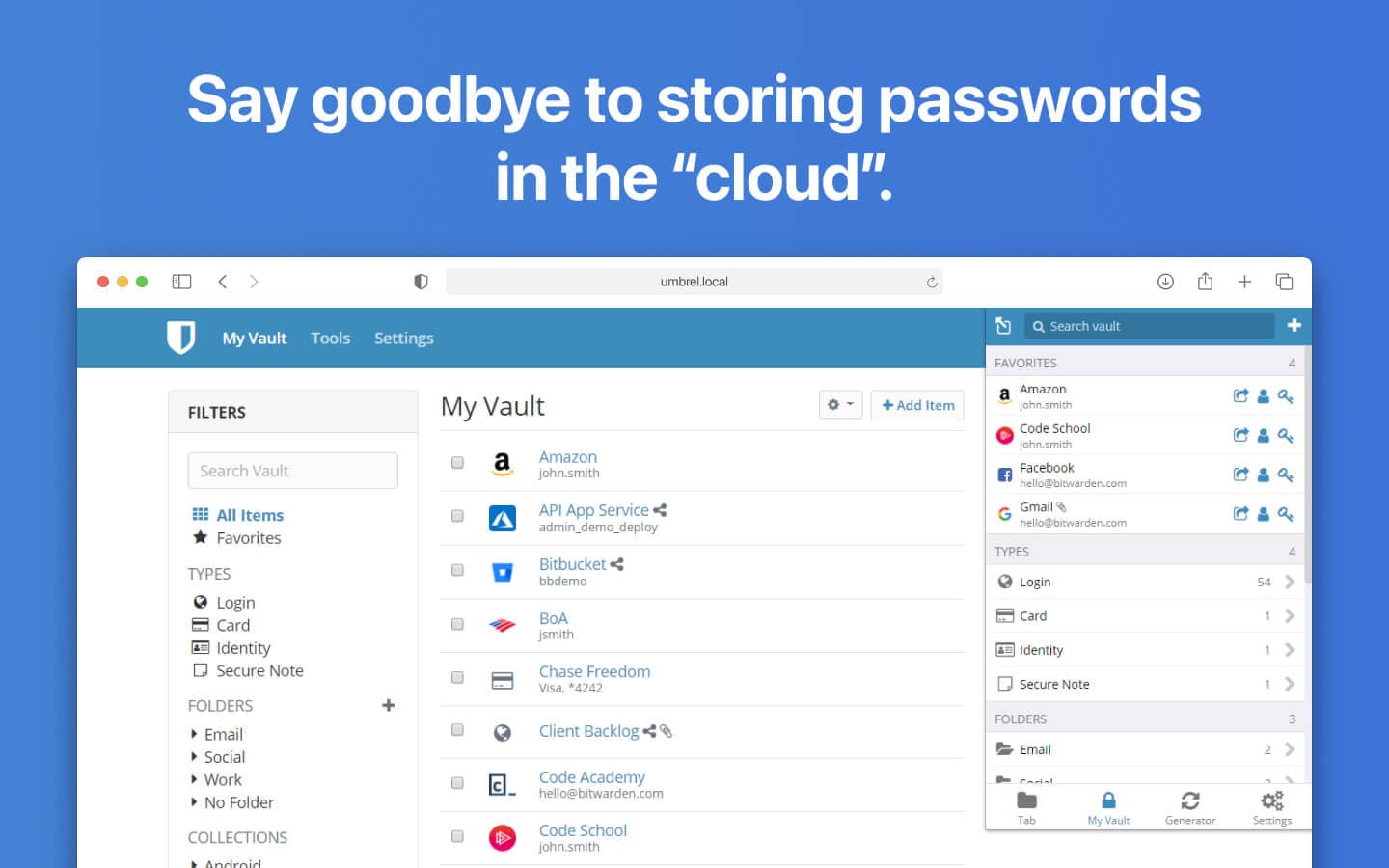Open the Code Academy vault item
Image resolution: width=1389 pixels, height=868 pixels.
coord(591,777)
